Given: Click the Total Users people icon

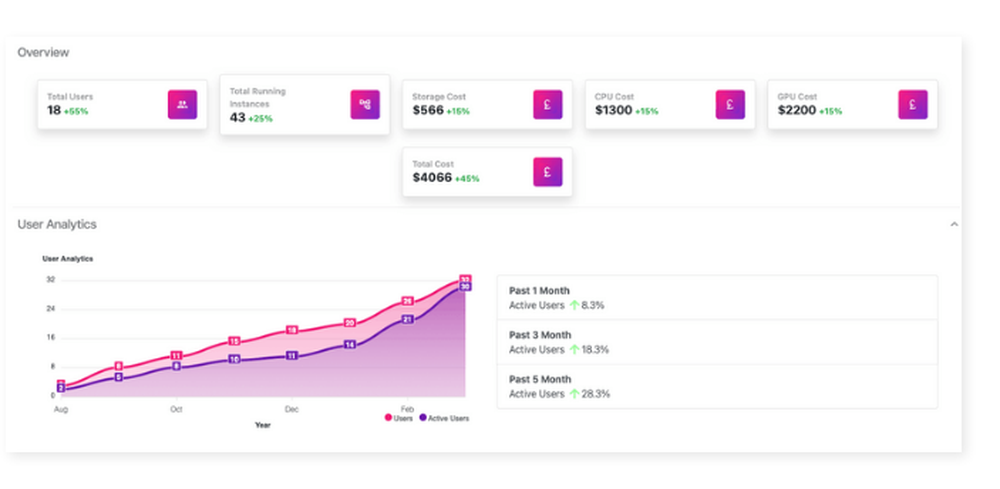Looking at the screenshot, I should point(182,105).
